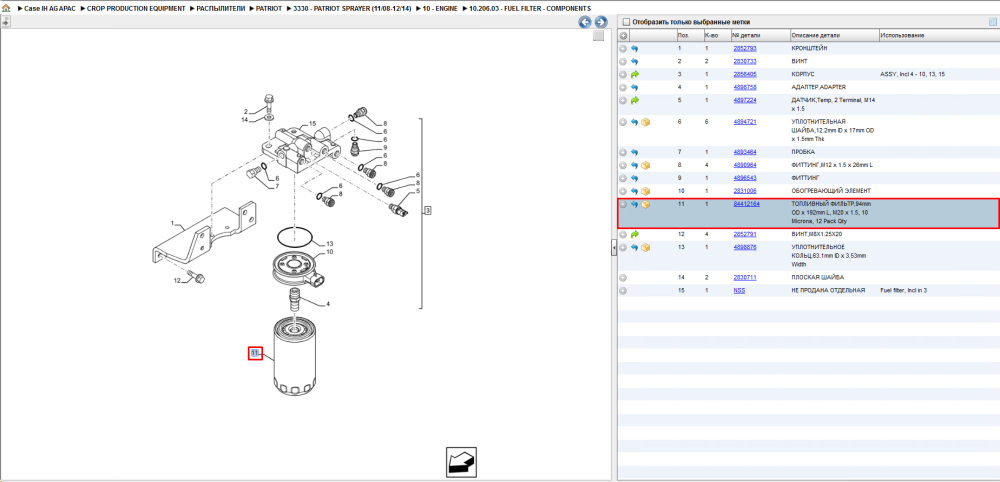Select callout 1 bracket in diagram
1000x482 pixels.
(172, 224)
